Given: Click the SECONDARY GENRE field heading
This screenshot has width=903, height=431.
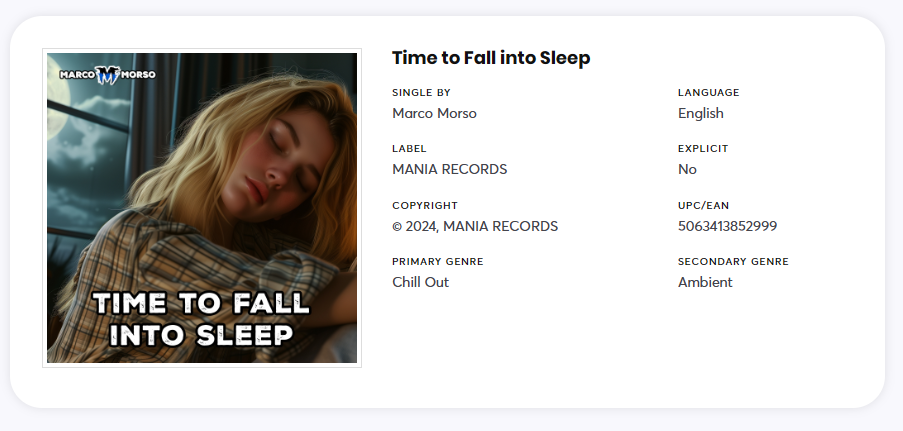Looking at the screenshot, I should pyautogui.click(x=733, y=262).
